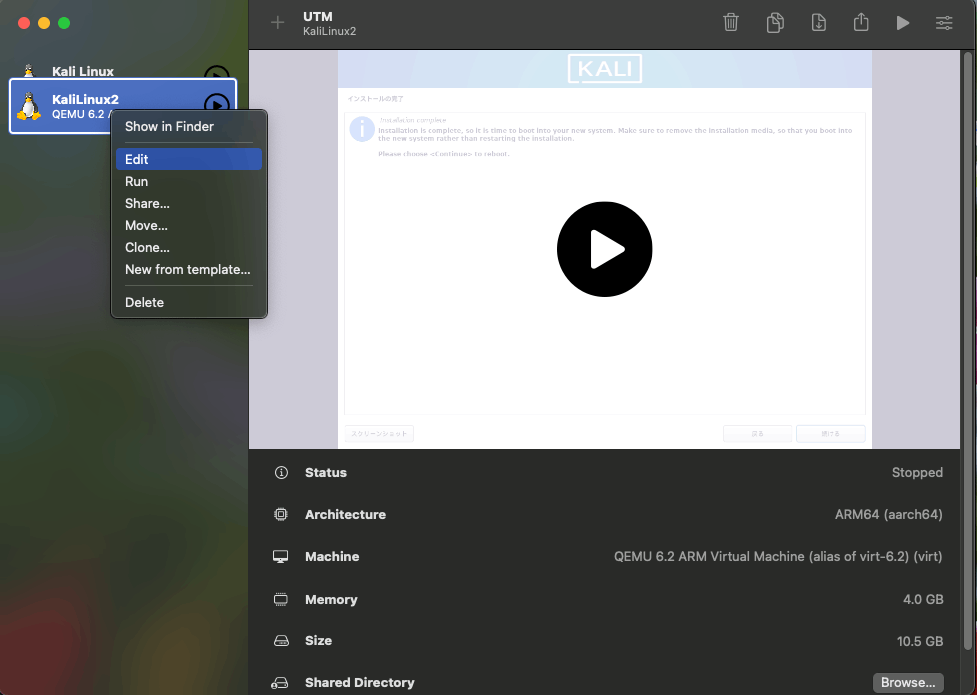Viewport: 977px width, 695px height.
Task: Click the share icon in toolbar
Action: [861, 22]
